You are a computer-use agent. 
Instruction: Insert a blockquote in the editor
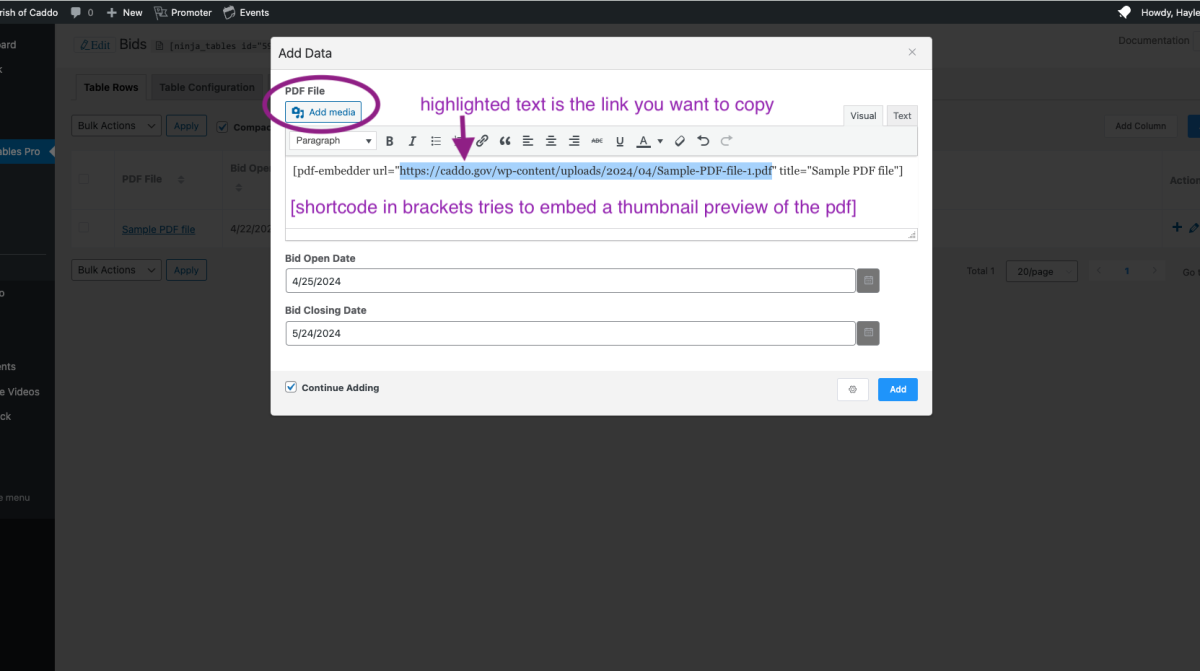point(505,141)
